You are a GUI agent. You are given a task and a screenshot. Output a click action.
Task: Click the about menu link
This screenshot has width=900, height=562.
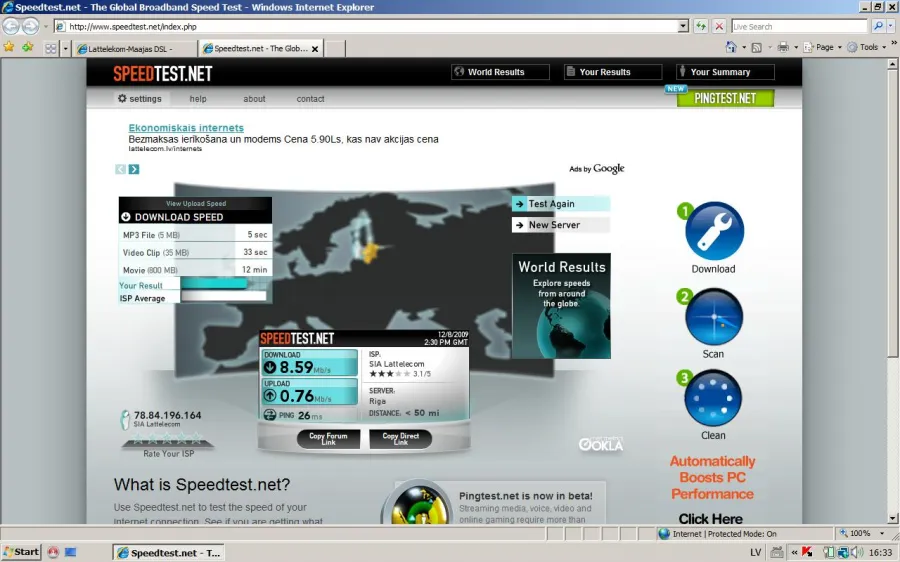(x=254, y=99)
